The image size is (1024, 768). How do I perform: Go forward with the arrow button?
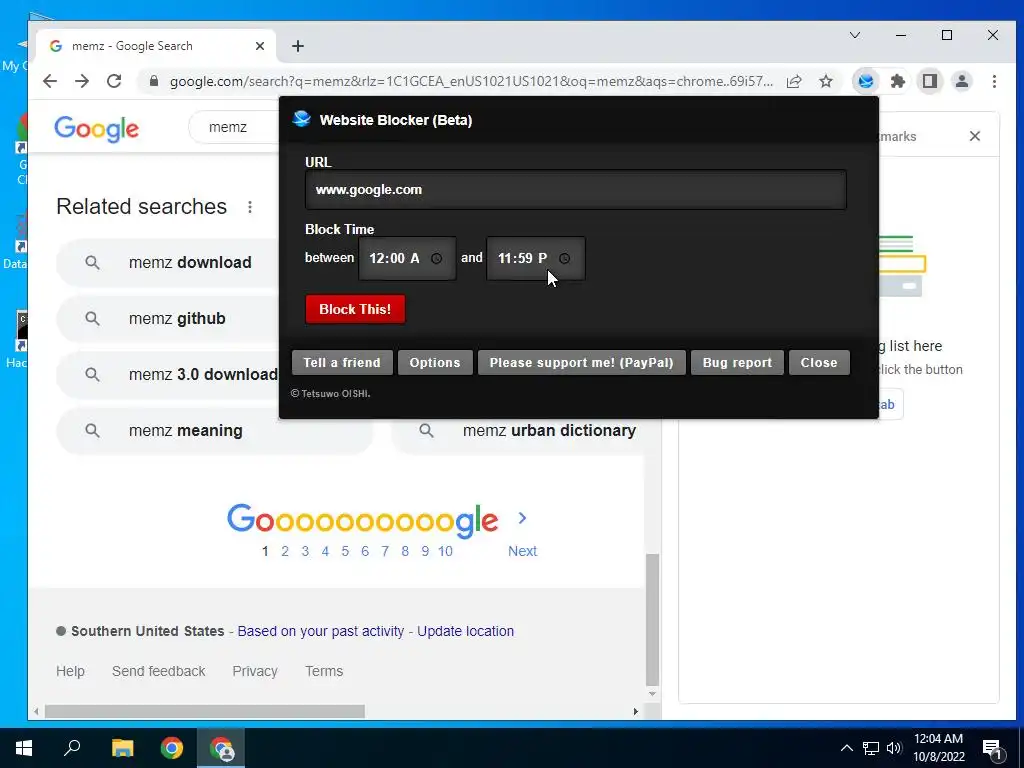(82, 81)
